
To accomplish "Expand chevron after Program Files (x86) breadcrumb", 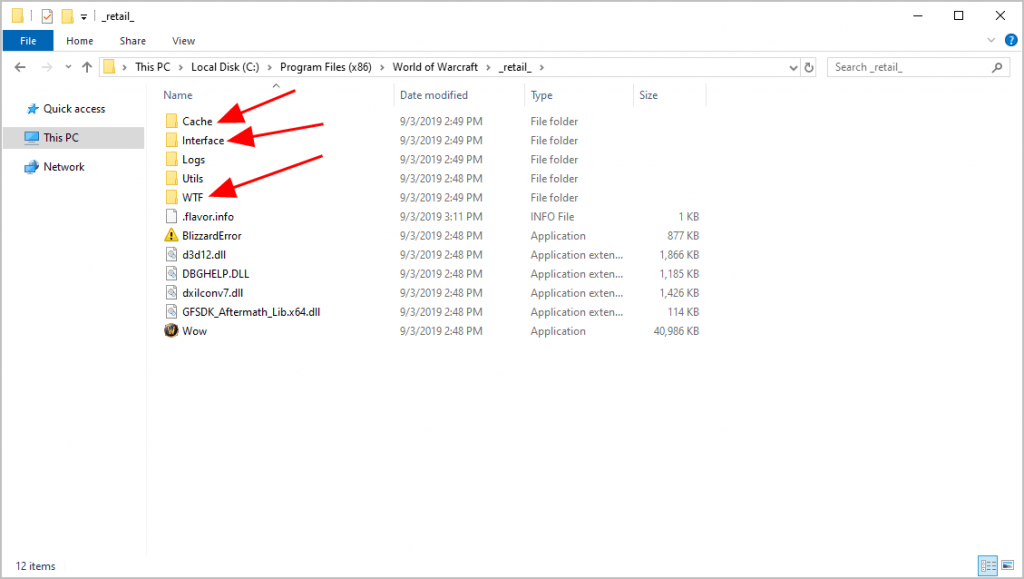I will (x=382, y=67).
